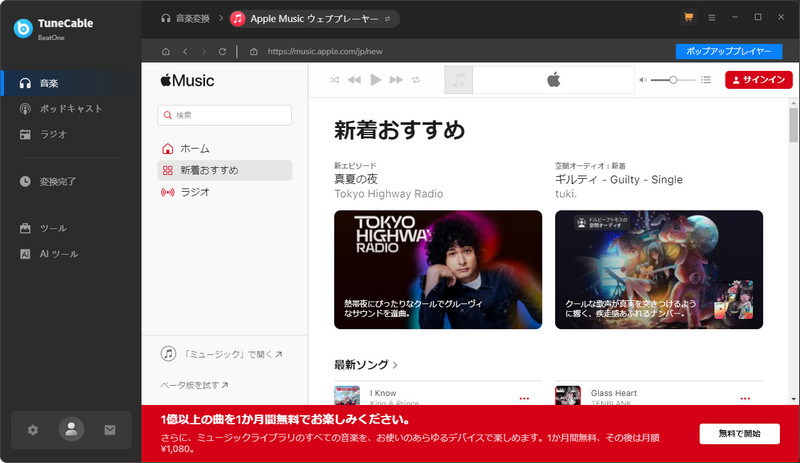Click the home icon in address bar
The width and height of the screenshot is (800, 463).
click(166, 52)
